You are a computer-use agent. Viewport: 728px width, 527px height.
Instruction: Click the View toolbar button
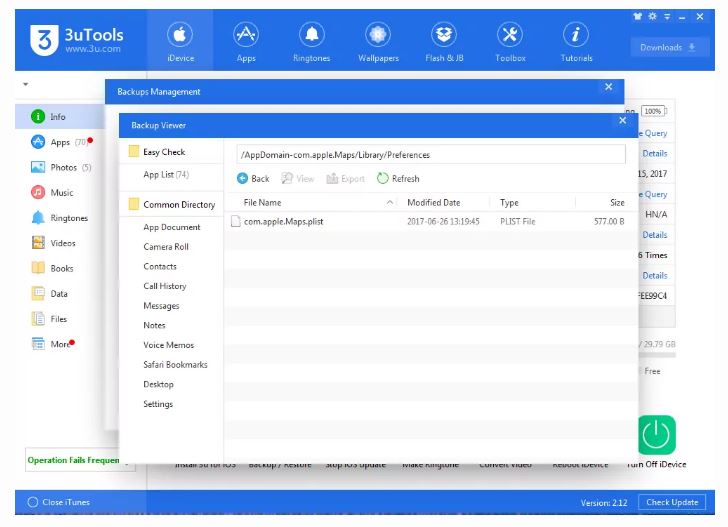tap(298, 178)
